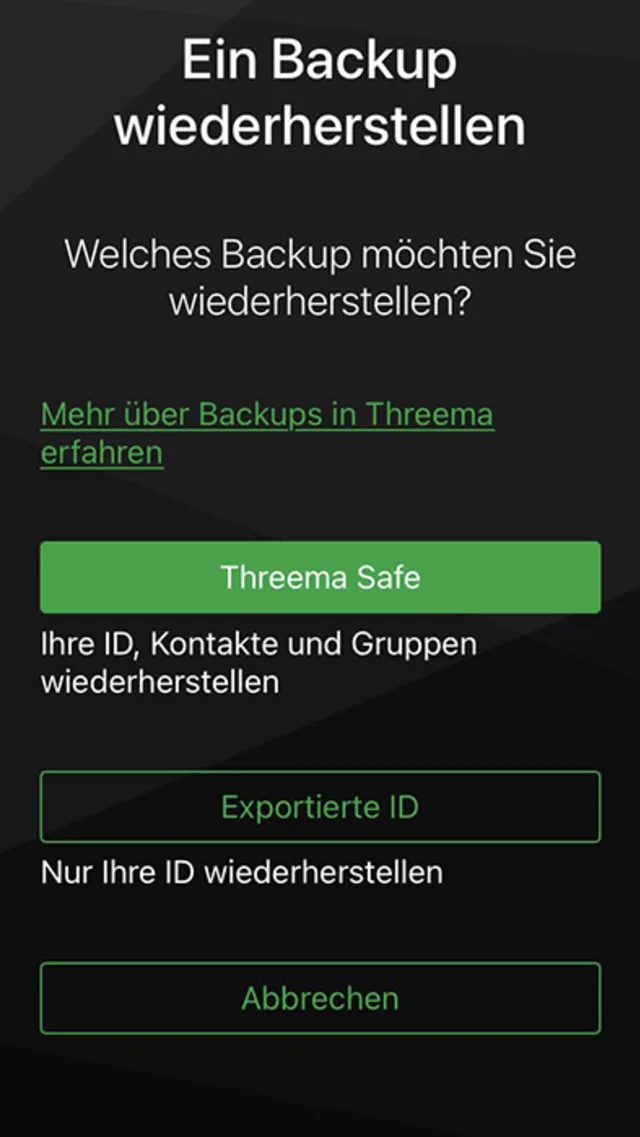Click 'Mehr über' at the link's start
Screen dimensions: 640x1137
point(116,414)
